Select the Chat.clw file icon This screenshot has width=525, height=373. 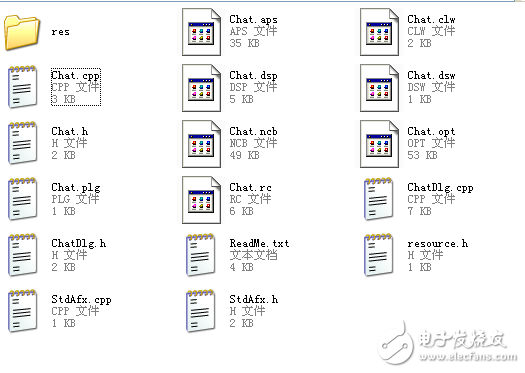pos(379,32)
